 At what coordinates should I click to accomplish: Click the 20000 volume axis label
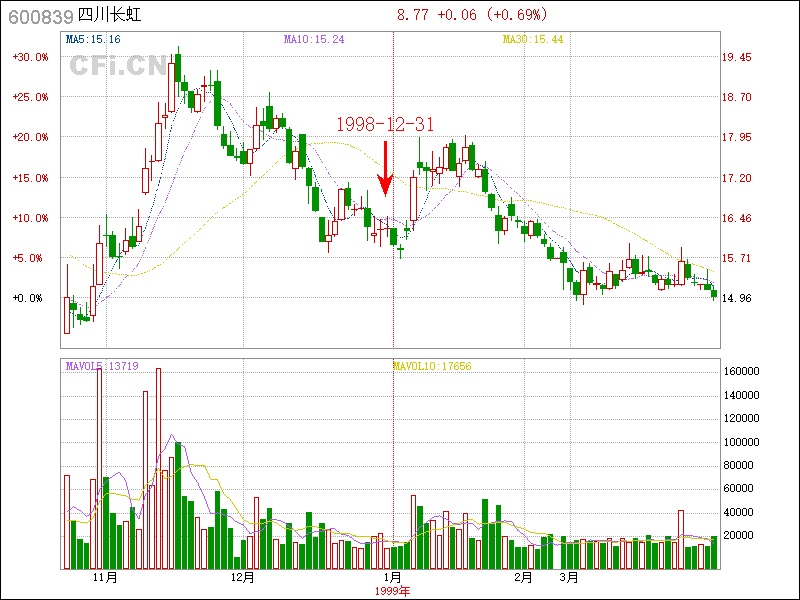pos(739,535)
